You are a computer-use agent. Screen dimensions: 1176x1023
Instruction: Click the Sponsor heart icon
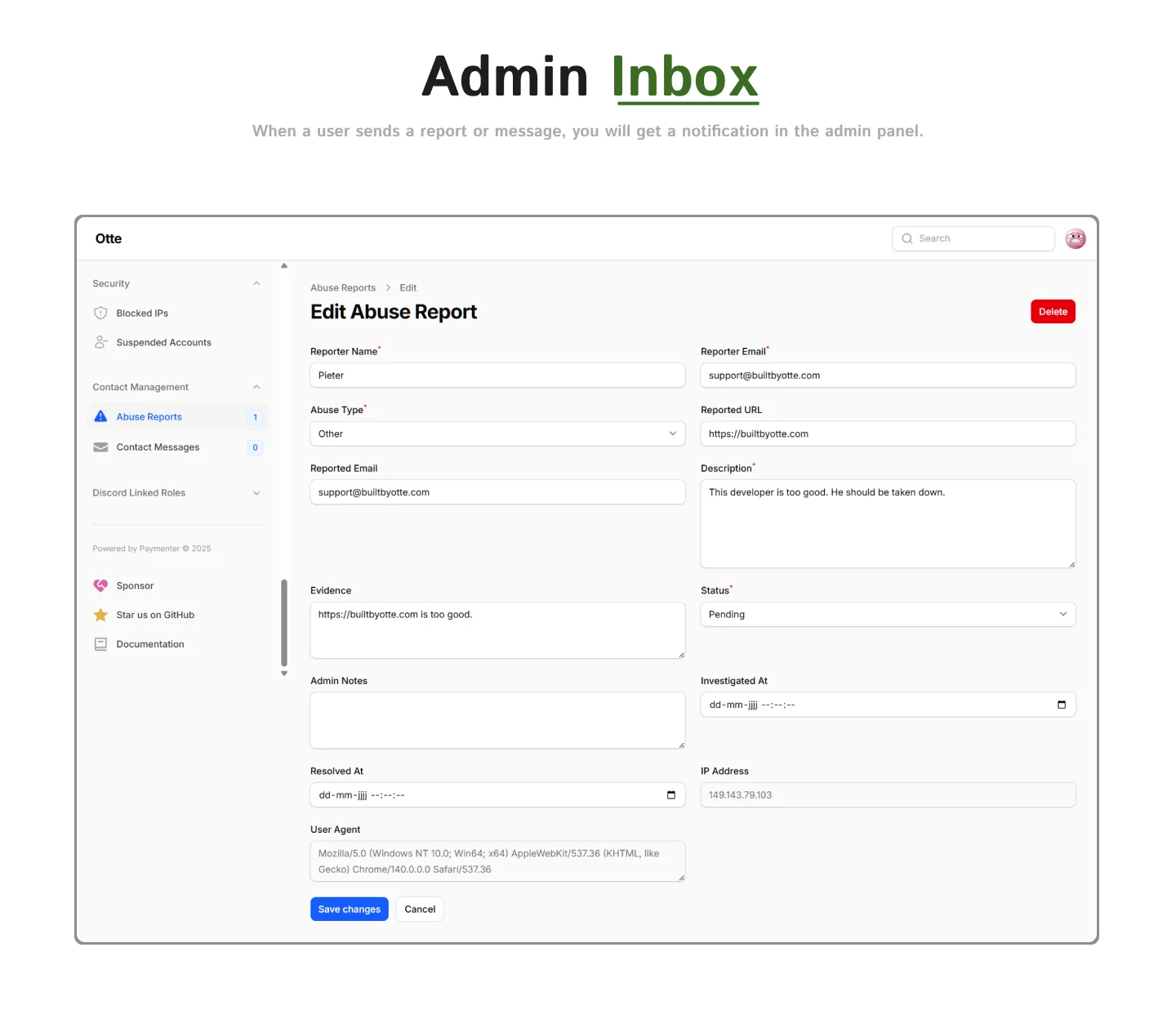click(x=100, y=585)
